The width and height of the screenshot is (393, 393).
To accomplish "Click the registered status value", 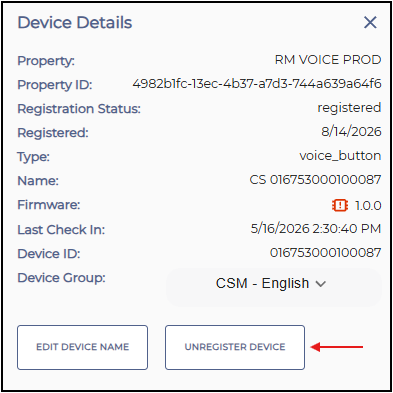I will click(349, 108).
